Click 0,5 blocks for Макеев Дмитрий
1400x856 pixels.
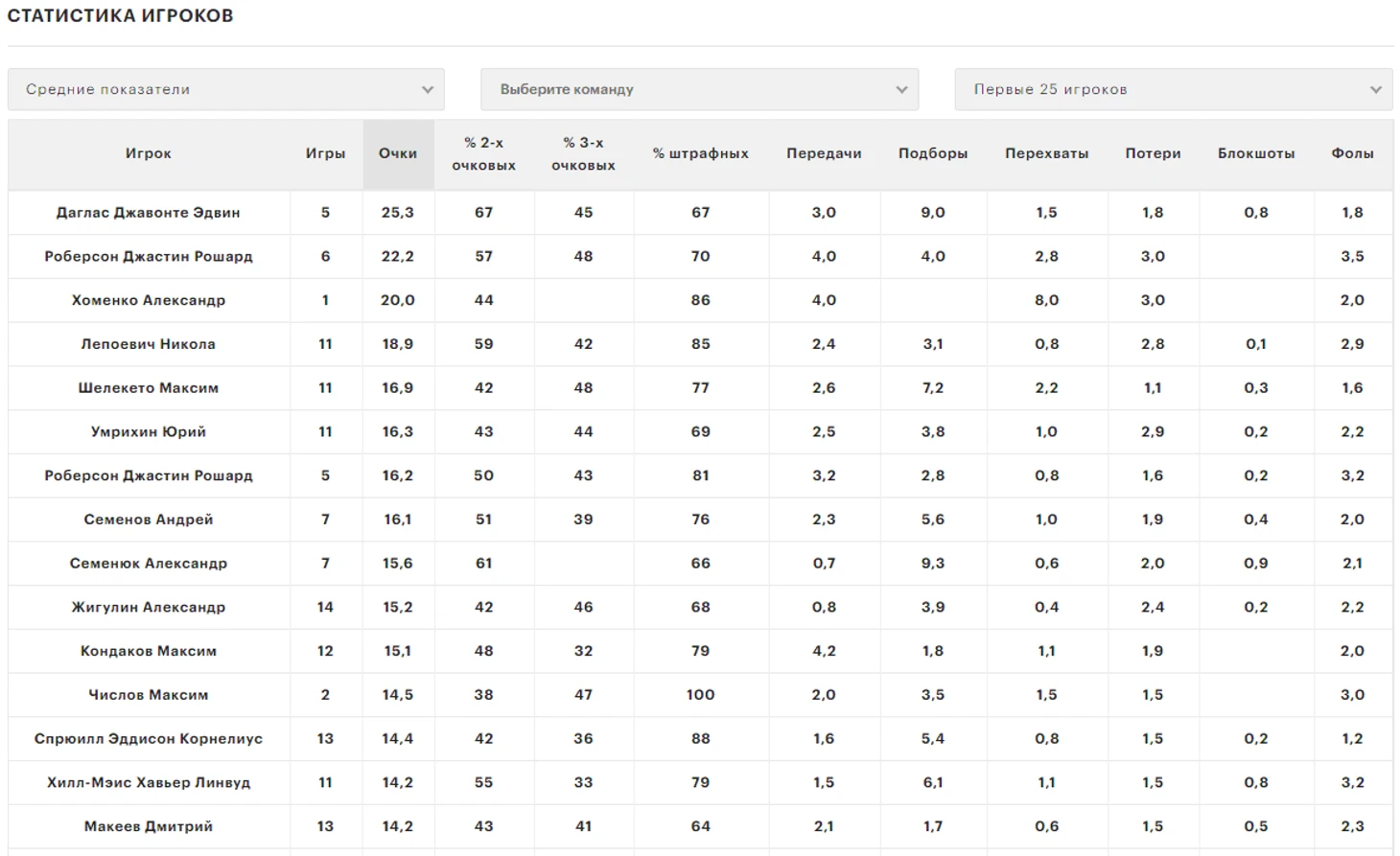(1256, 826)
